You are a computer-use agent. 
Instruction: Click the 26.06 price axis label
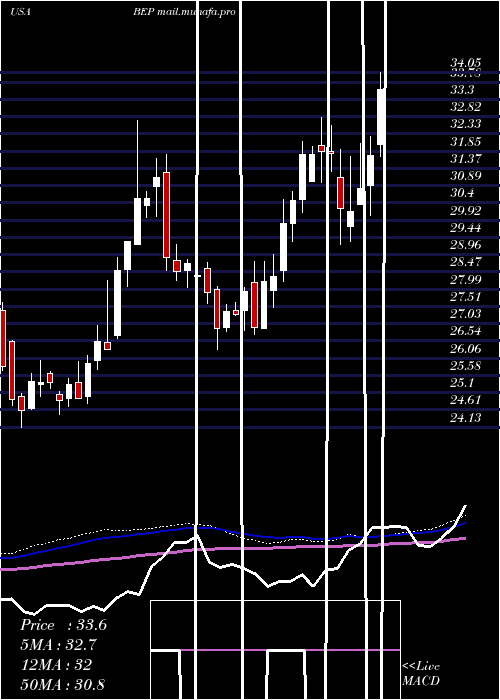(x=465, y=348)
